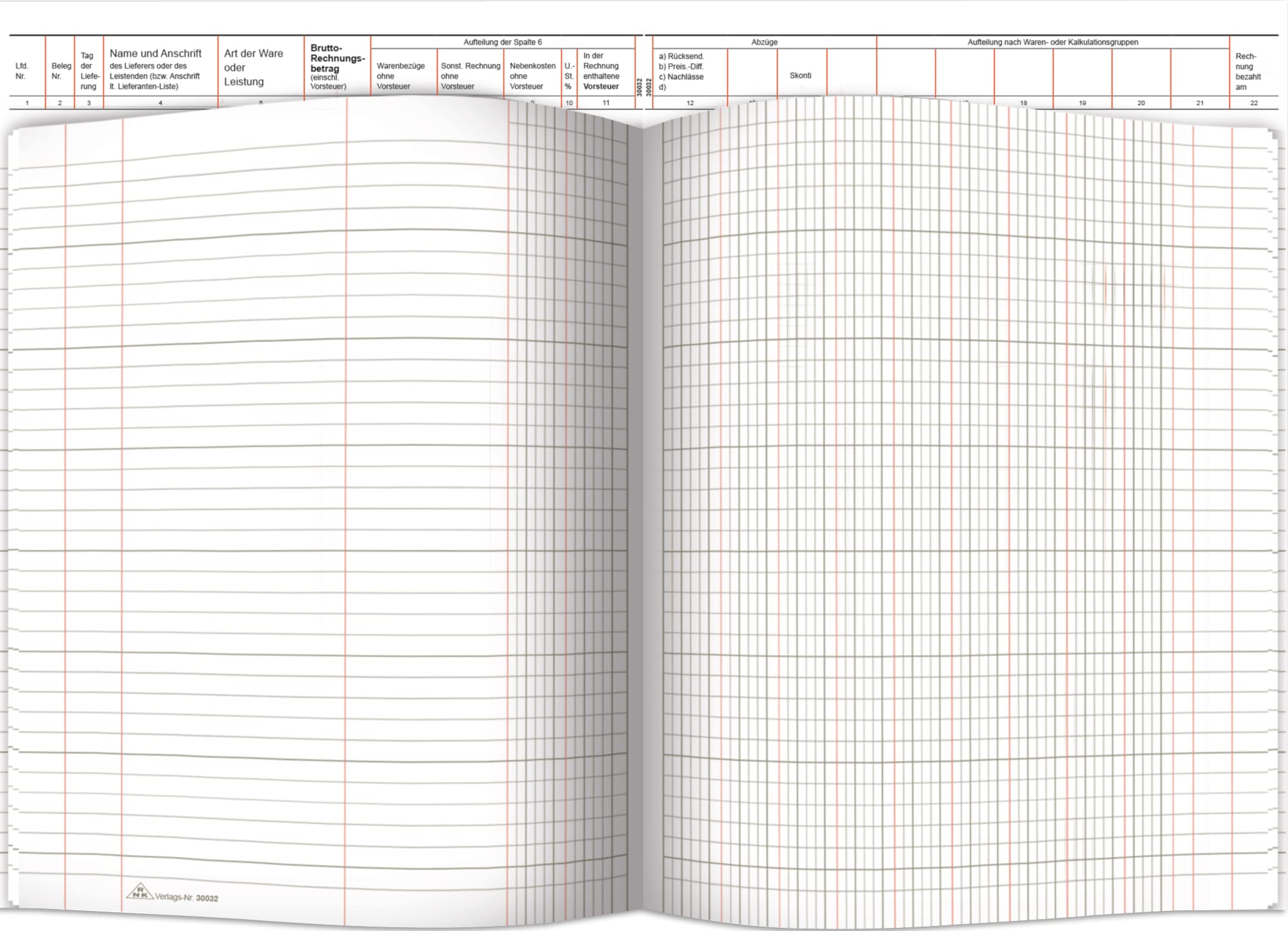
Task: Click 'In der Rechnung enthaltene Vorsteuer' header
Action: [x=601, y=71]
